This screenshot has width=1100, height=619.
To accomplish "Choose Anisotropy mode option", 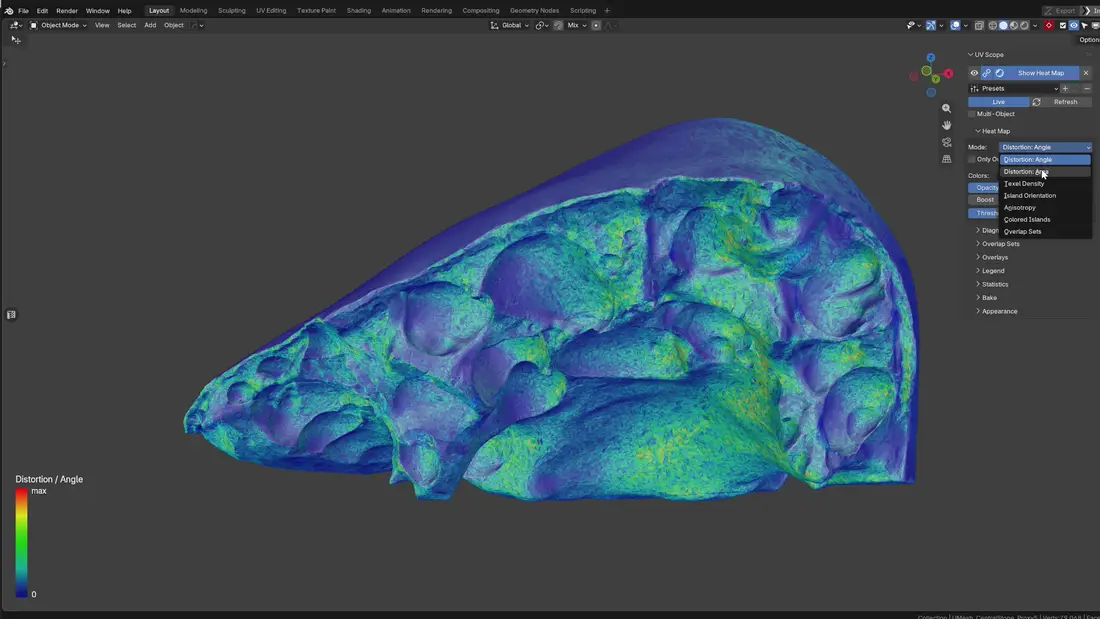I will 1045,208.
